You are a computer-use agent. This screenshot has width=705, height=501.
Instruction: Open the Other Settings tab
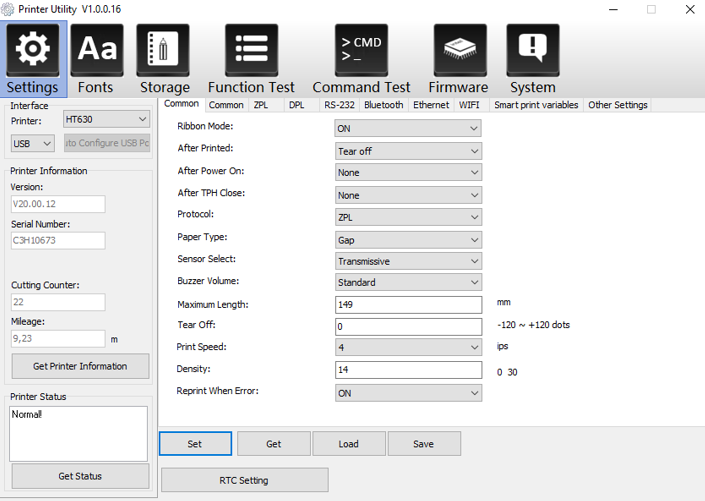[x=617, y=105]
